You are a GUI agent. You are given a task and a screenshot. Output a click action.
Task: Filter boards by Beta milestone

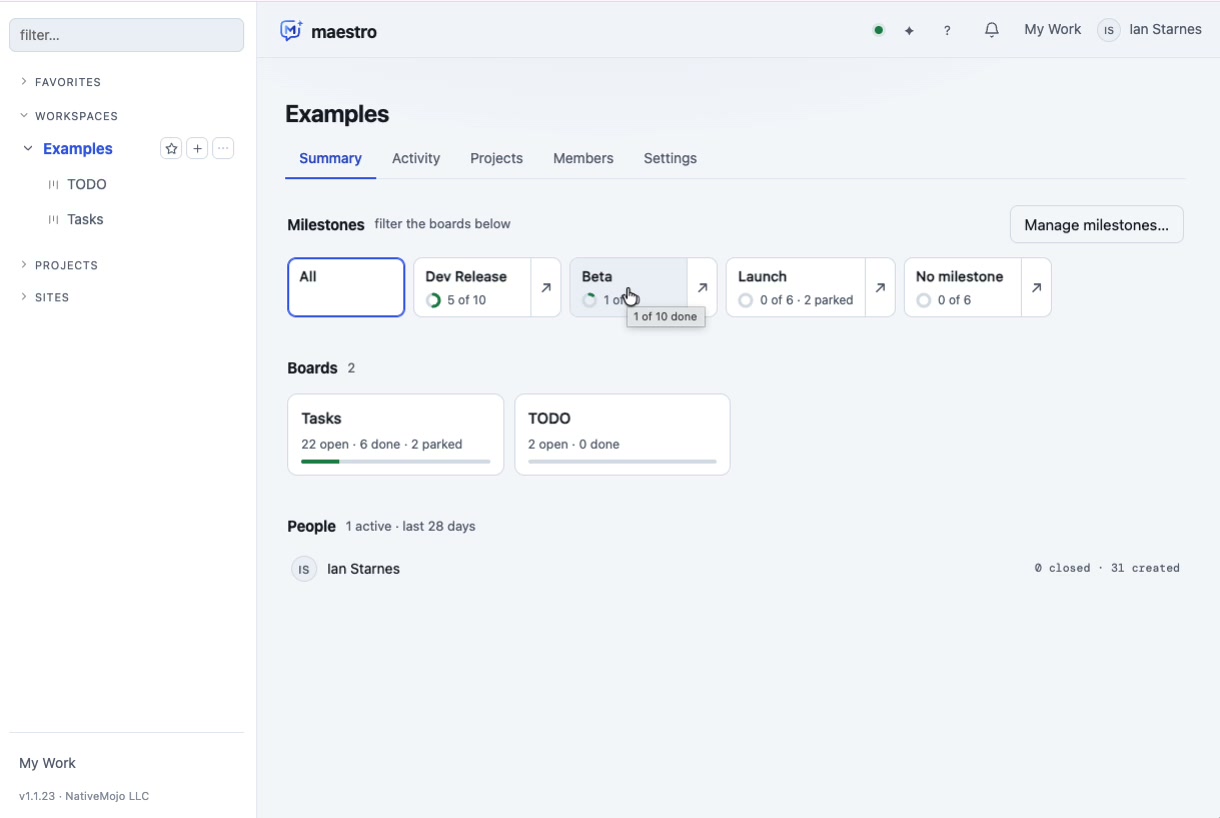628,288
